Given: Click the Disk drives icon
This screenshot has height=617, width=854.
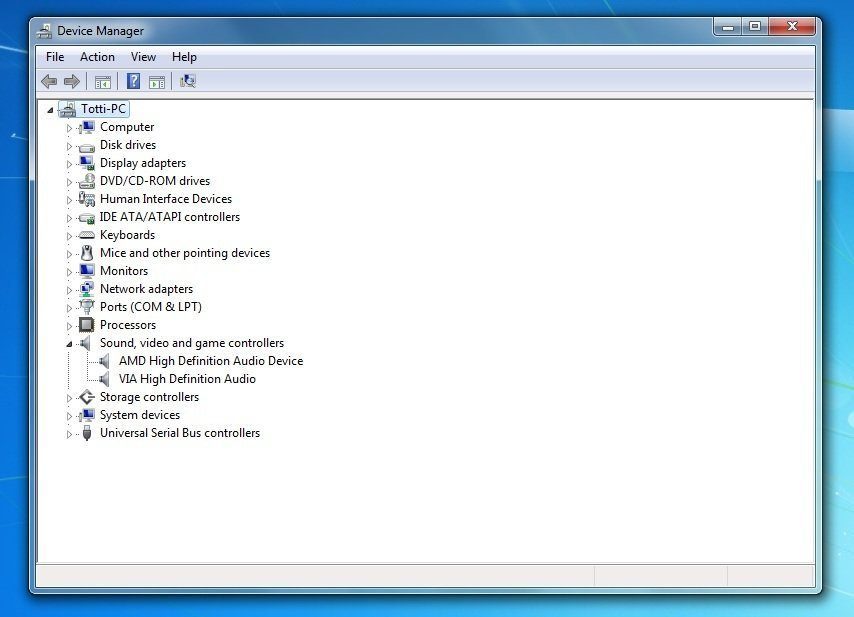Looking at the screenshot, I should [x=86, y=146].
